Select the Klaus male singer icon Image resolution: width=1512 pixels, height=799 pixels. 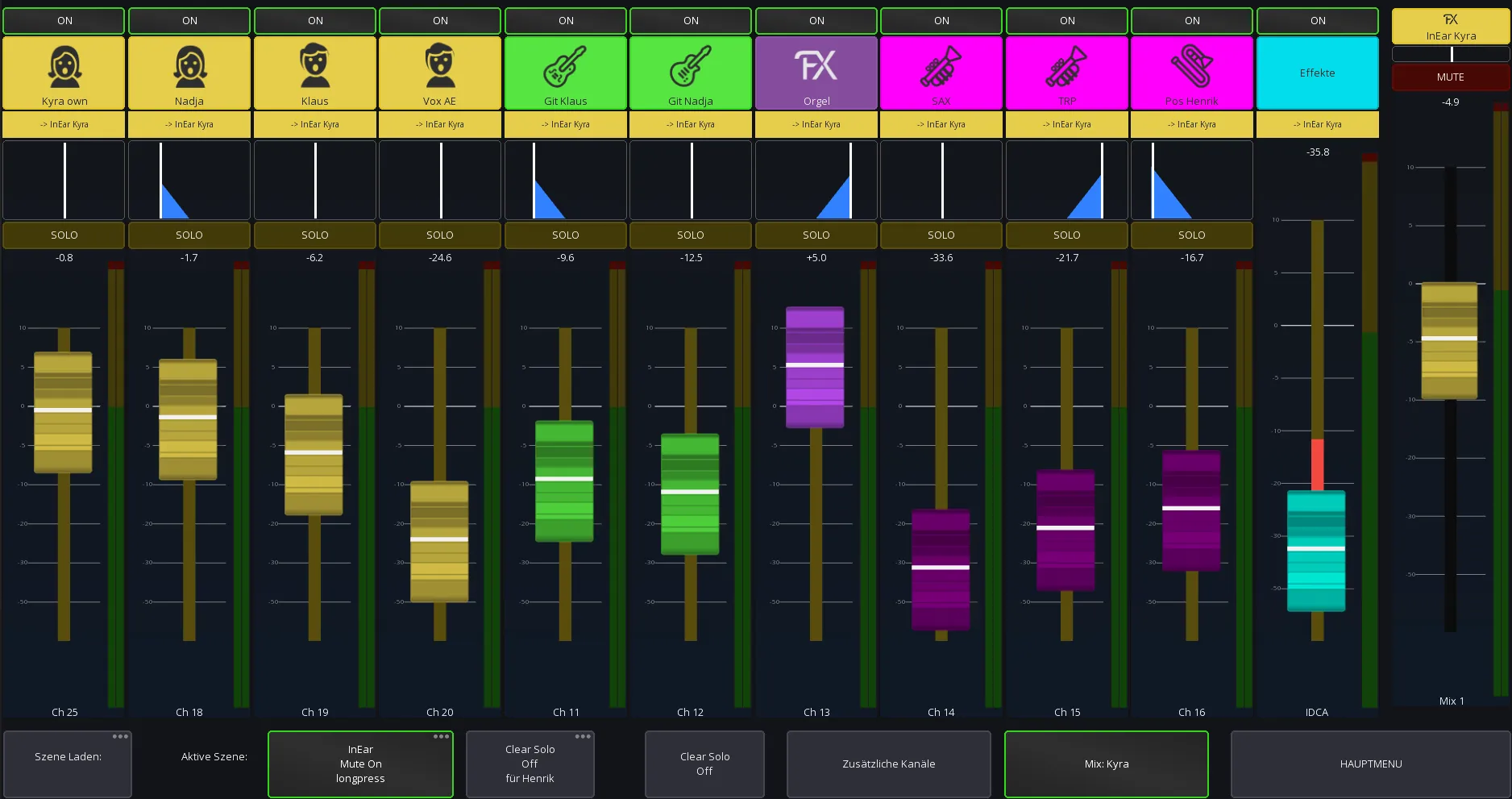click(x=315, y=67)
